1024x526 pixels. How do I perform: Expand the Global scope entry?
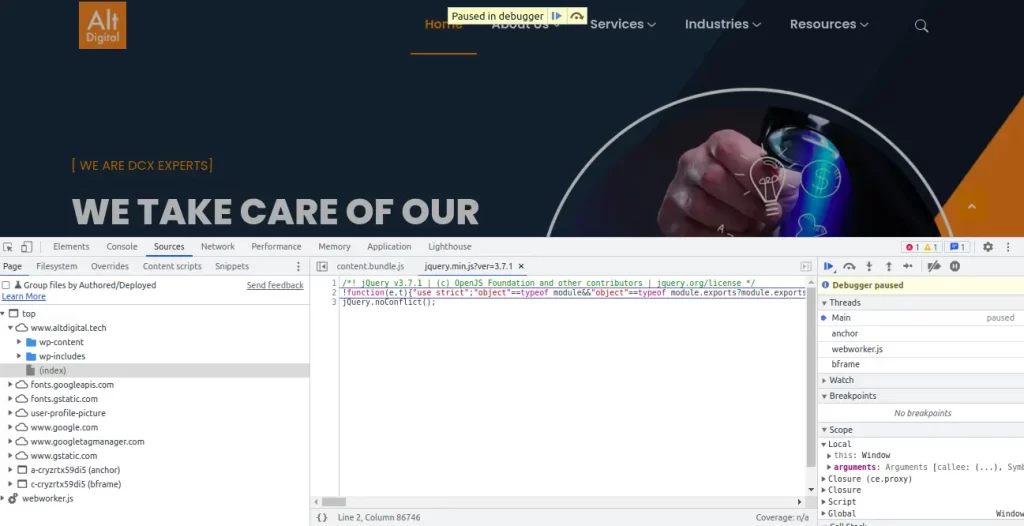click(x=824, y=514)
